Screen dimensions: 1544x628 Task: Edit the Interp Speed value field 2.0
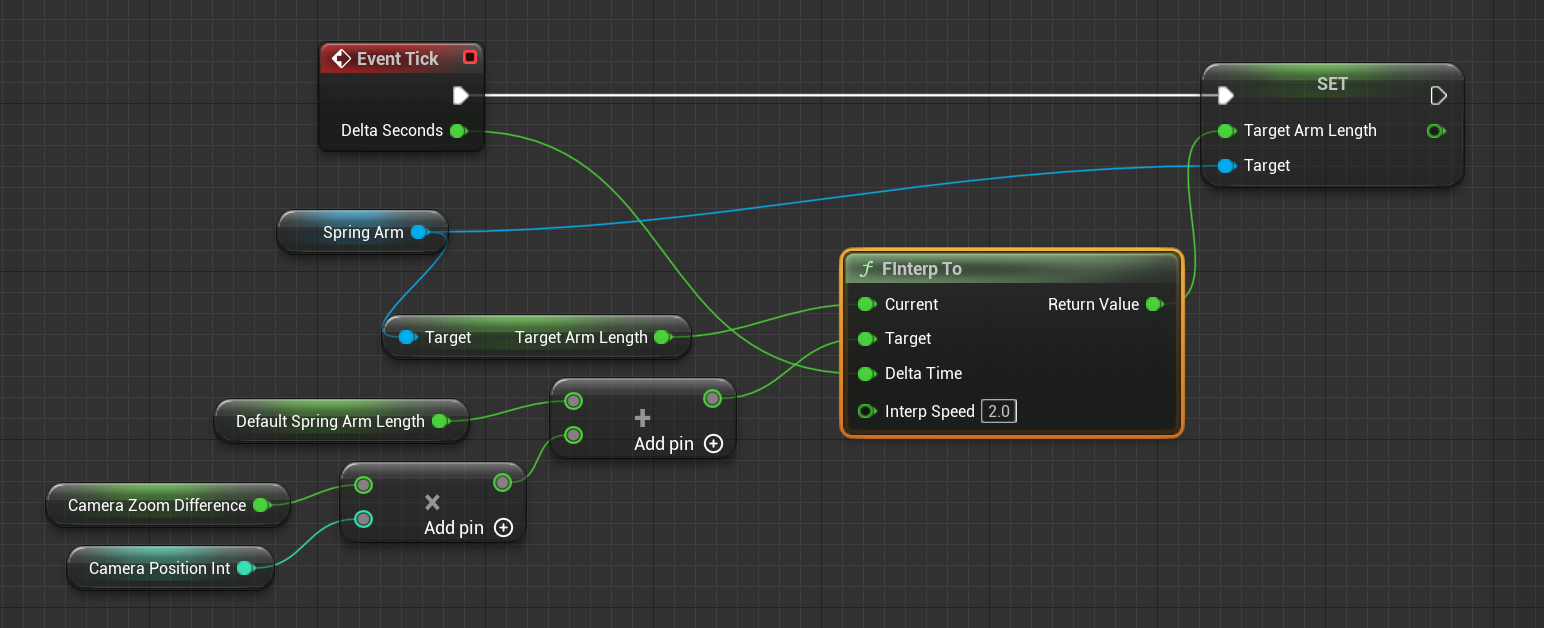coord(998,411)
